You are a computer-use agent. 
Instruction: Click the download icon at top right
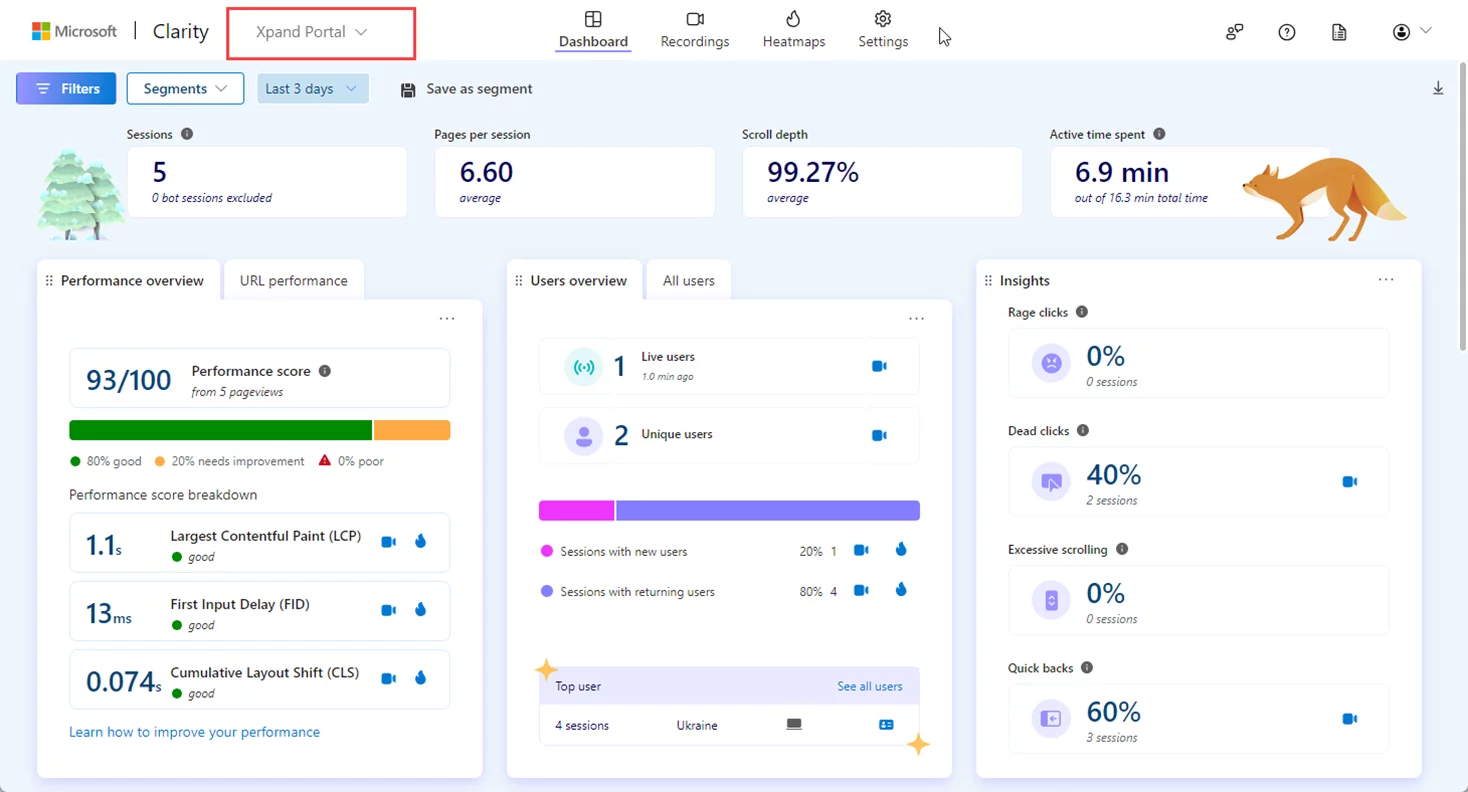click(1438, 89)
